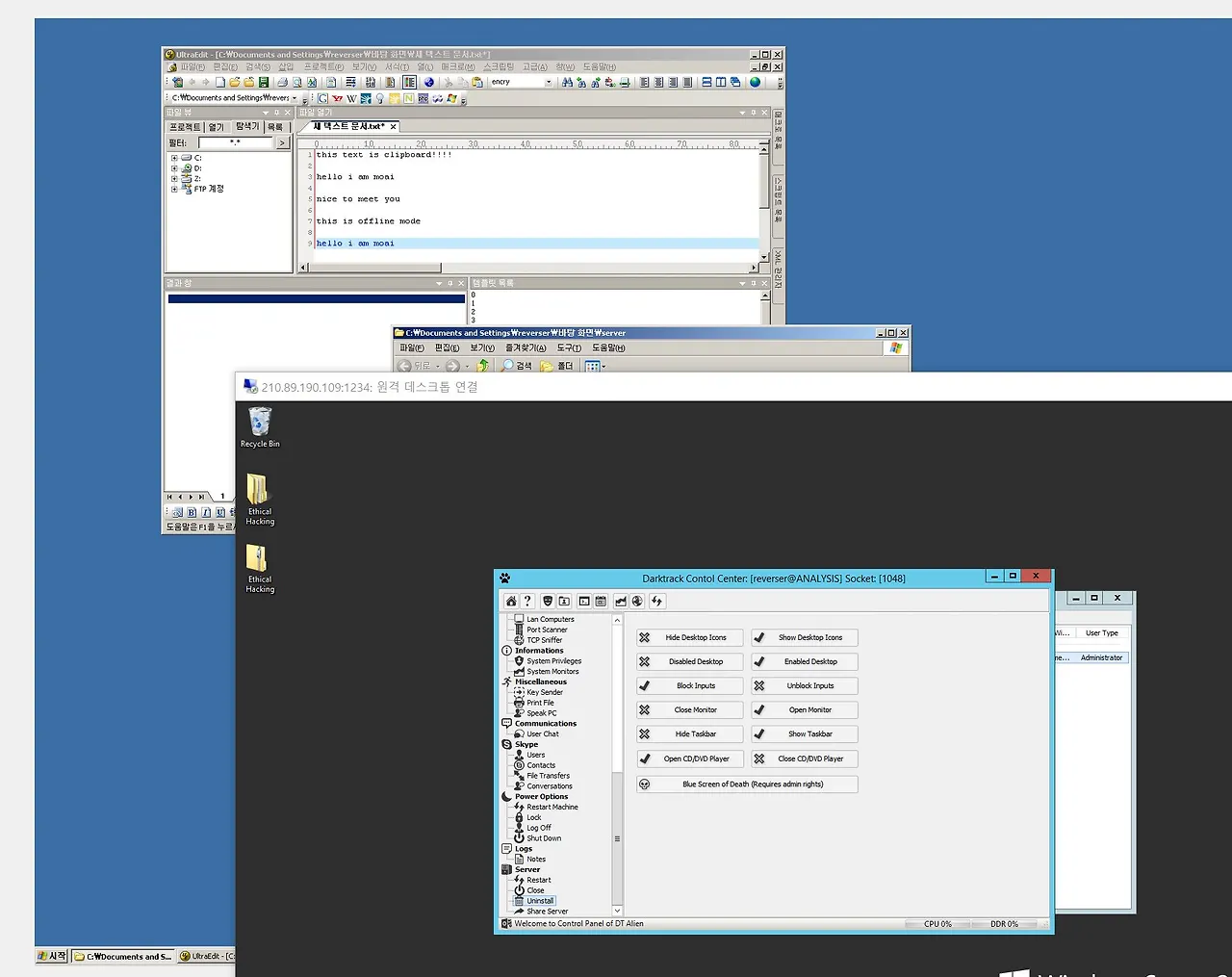Click the globe icon in Darktrack toolbar
1232x977 pixels.
tap(637, 602)
